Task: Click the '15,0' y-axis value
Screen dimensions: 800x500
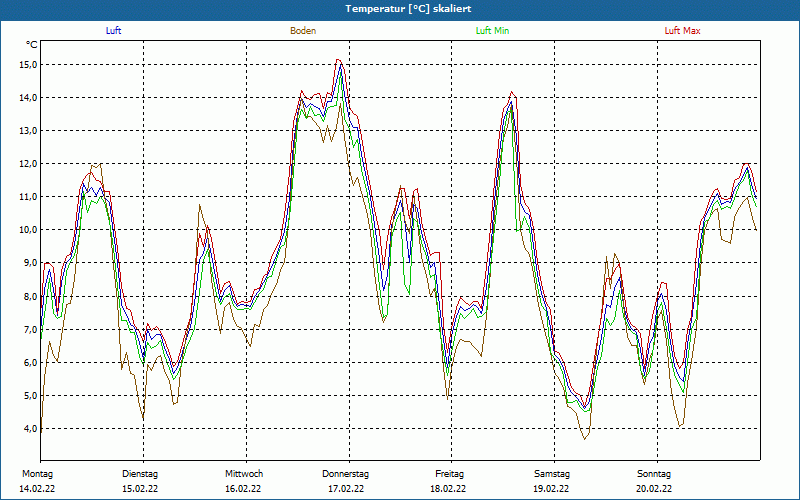Action: pyautogui.click(x=29, y=65)
